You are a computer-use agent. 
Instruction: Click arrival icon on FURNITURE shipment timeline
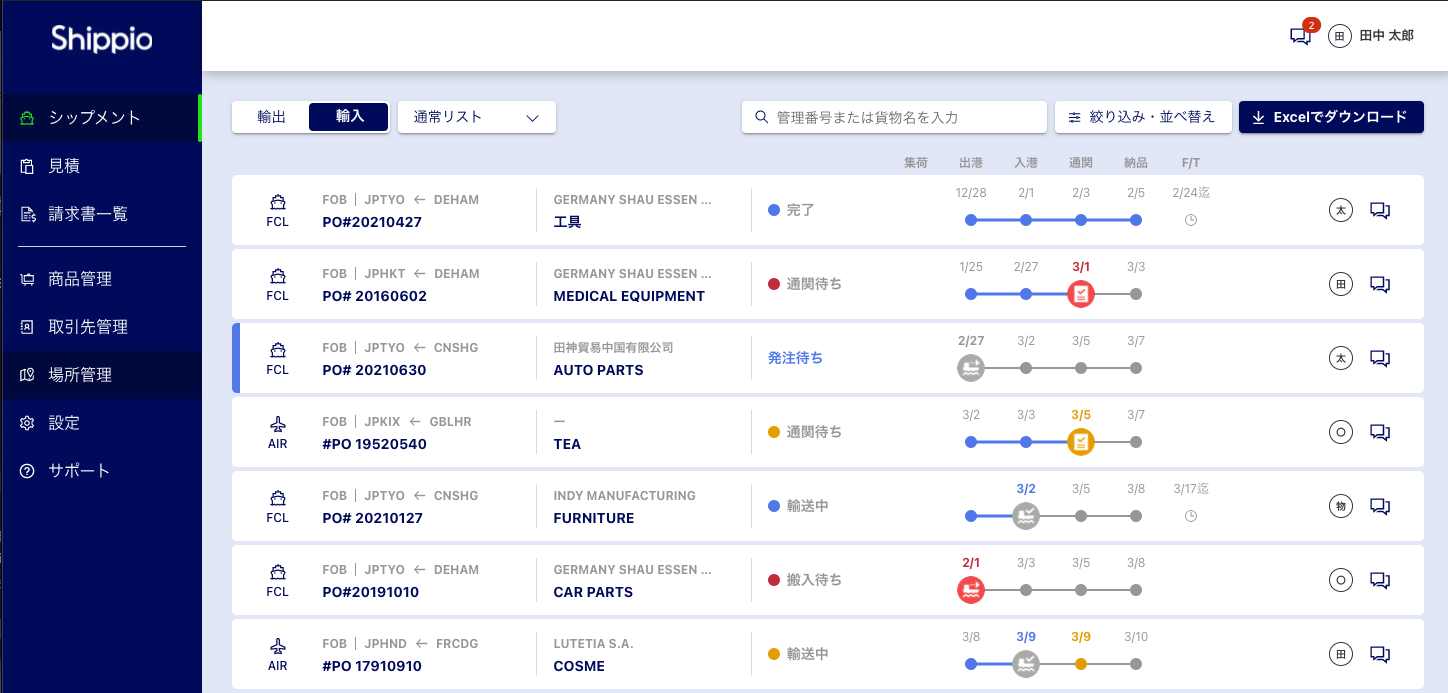(x=1026, y=516)
